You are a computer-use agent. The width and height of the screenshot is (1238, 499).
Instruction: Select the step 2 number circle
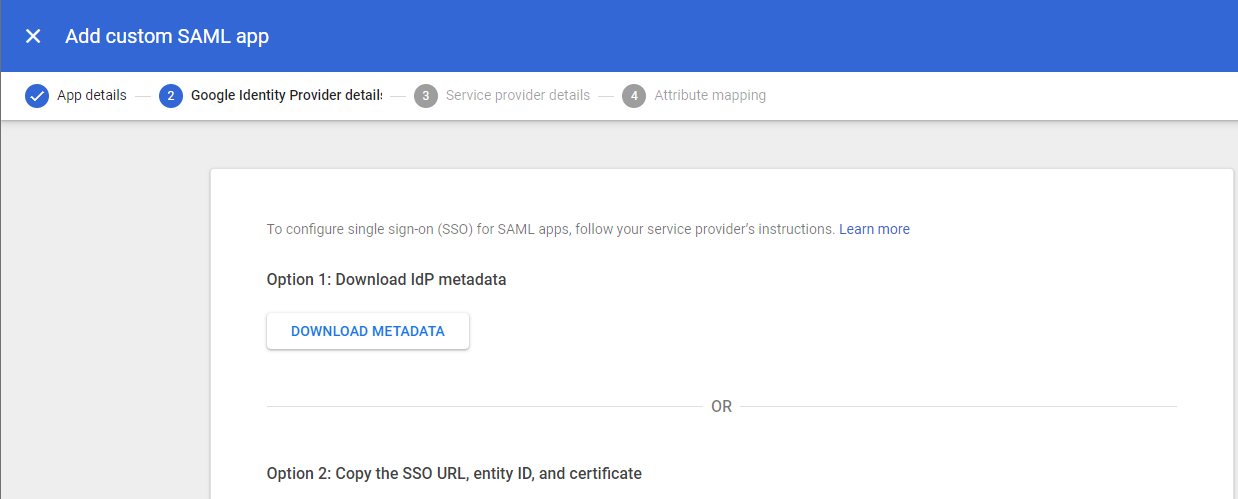[171, 96]
